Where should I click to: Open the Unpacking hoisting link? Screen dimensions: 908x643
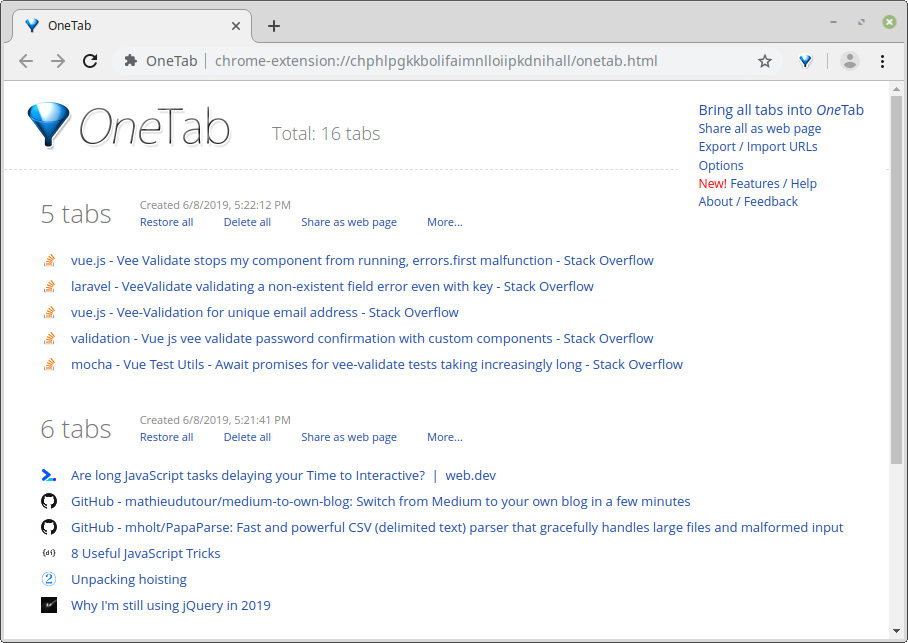[x=128, y=579]
